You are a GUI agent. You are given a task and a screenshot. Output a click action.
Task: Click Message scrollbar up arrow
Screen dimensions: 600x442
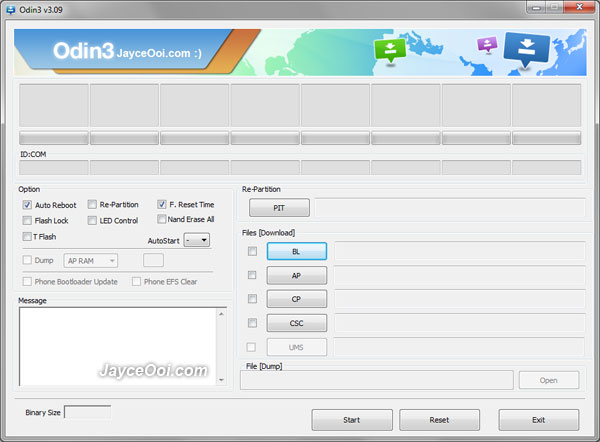[x=222, y=313]
